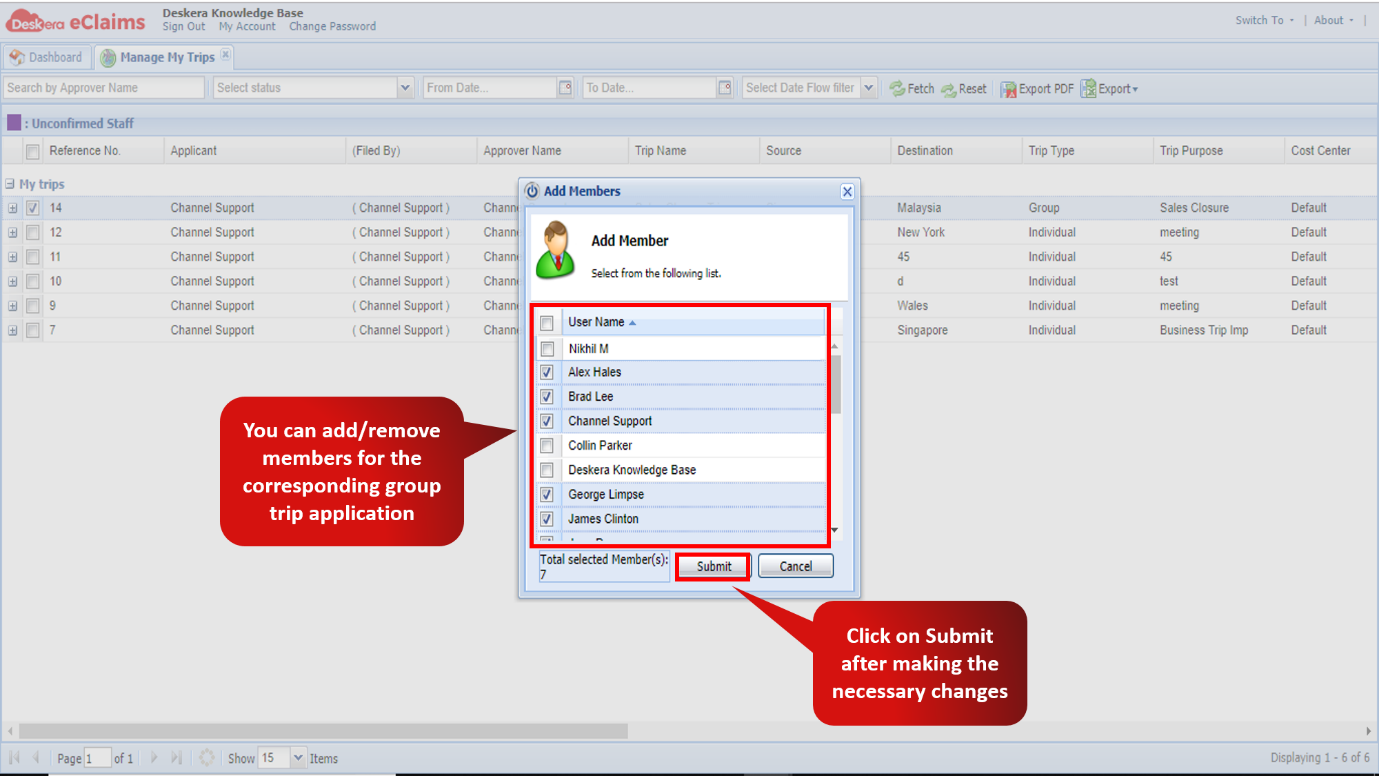This screenshot has height=776, width=1379.
Task: Click the pagination refresh icon
Action: [207, 758]
